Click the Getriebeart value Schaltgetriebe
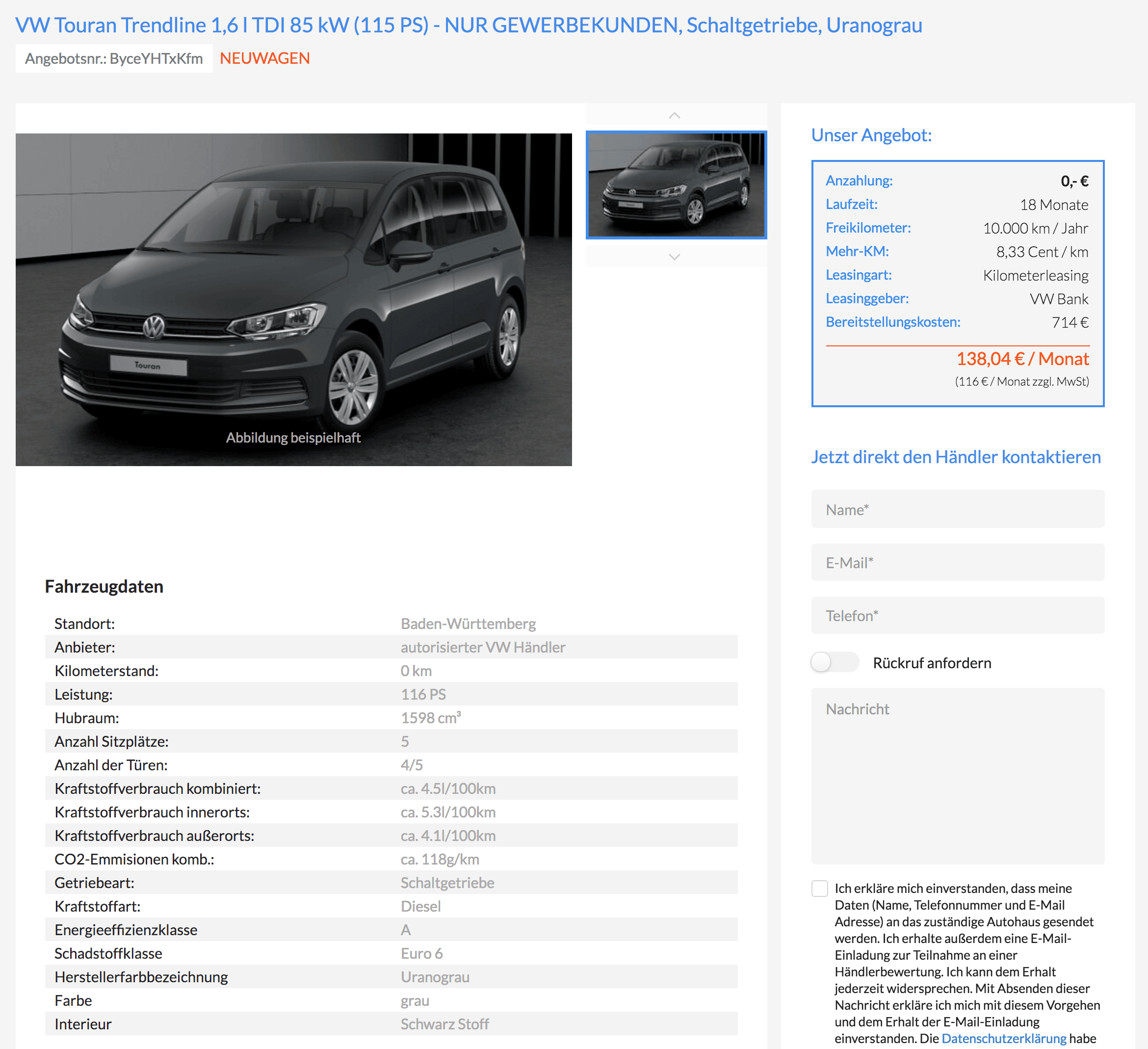 tap(447, 883)
